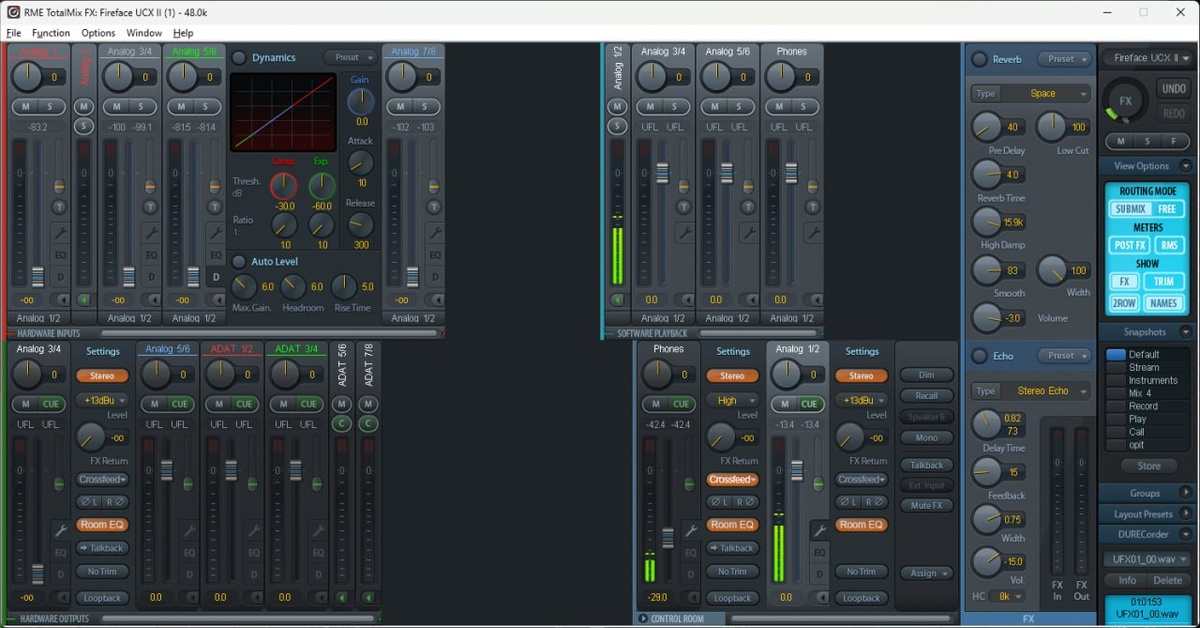This screenshot has width=1200, height=628.
Task: Open the Echo Preset dropdown
Action: (1064, 356)
